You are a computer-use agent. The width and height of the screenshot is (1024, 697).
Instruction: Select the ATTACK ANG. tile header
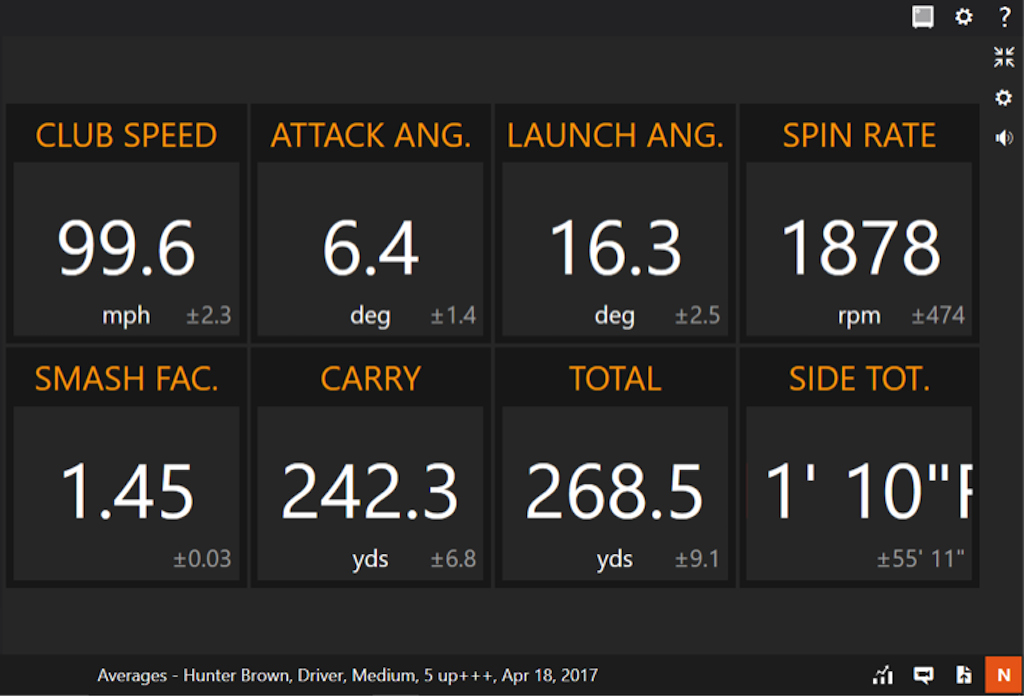[x=371, y=135]
